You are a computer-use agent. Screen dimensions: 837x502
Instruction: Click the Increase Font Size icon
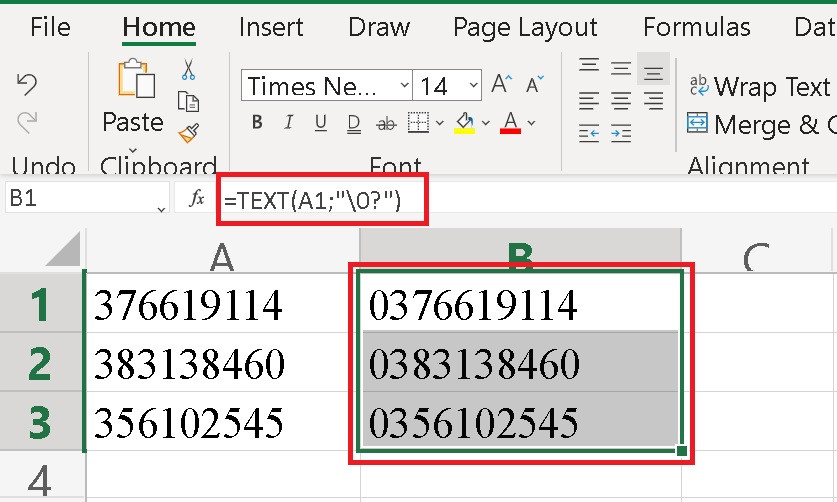coord(503,86)
